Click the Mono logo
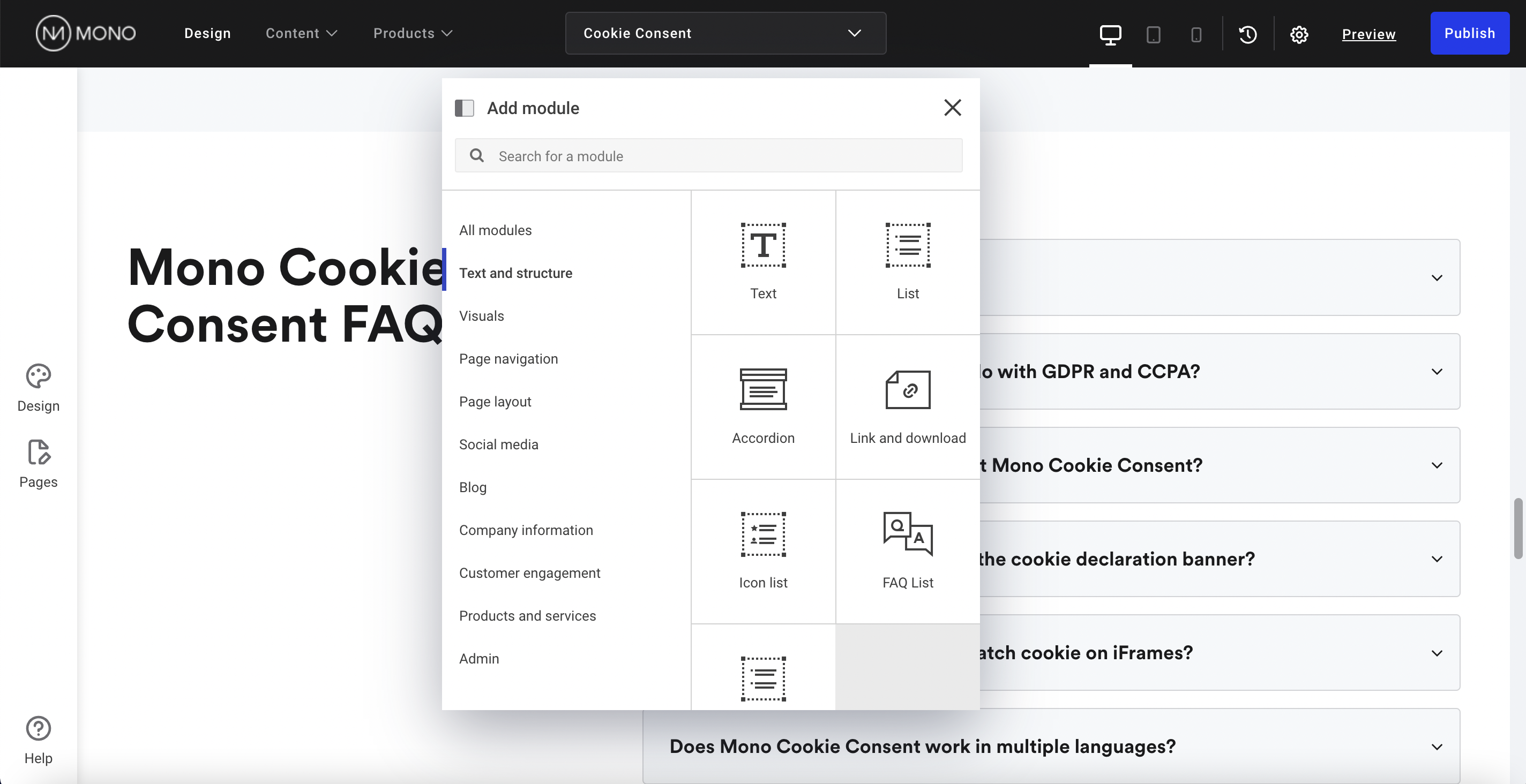 pyautogui.click(x=86, y=33)
